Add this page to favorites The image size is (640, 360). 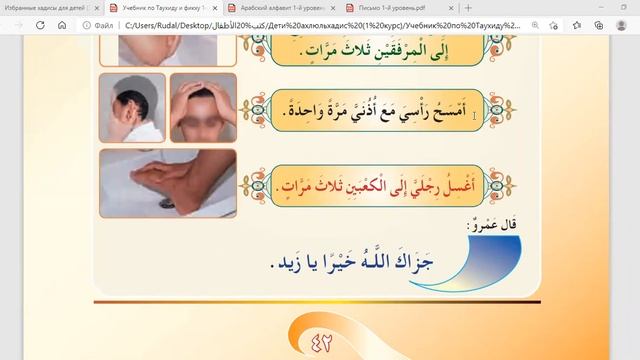(553, 25)
